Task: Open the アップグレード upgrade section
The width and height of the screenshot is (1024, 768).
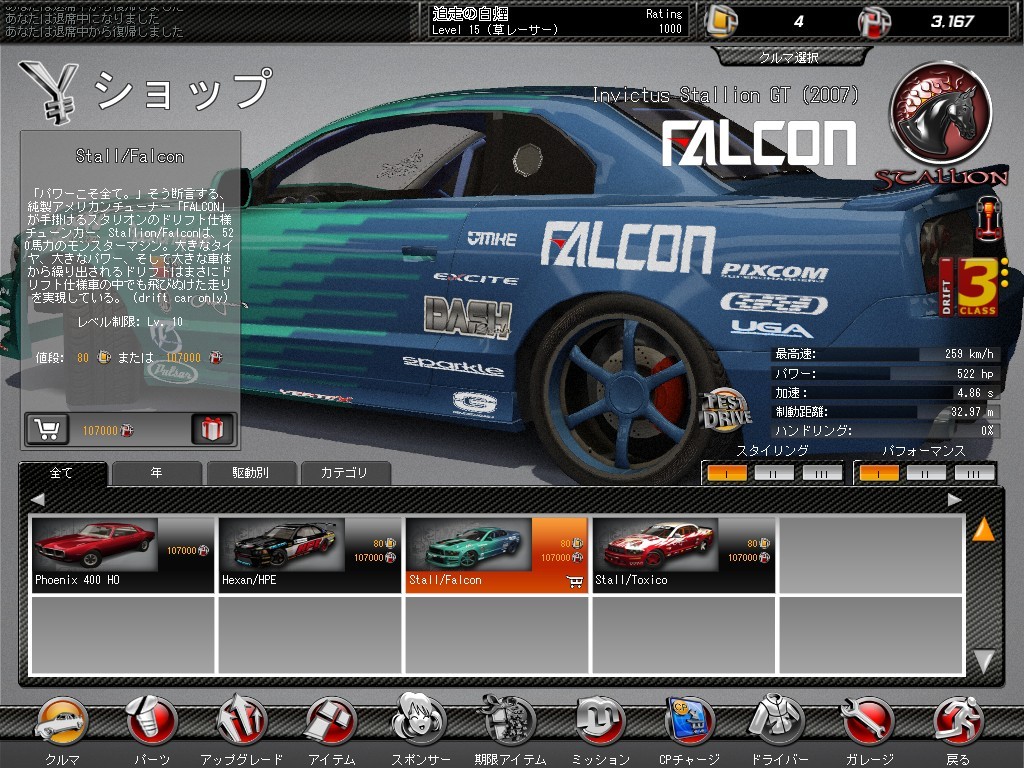Action: coord(242,722)
